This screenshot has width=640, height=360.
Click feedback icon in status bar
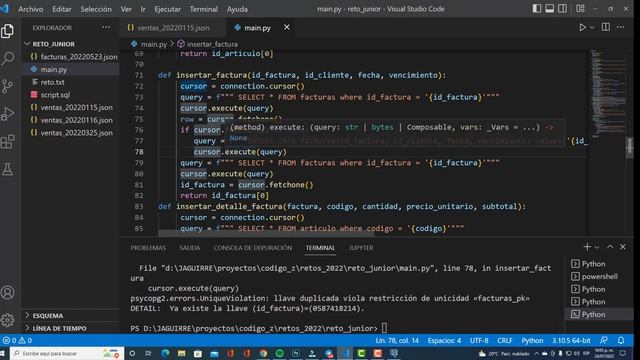(604, 340)
